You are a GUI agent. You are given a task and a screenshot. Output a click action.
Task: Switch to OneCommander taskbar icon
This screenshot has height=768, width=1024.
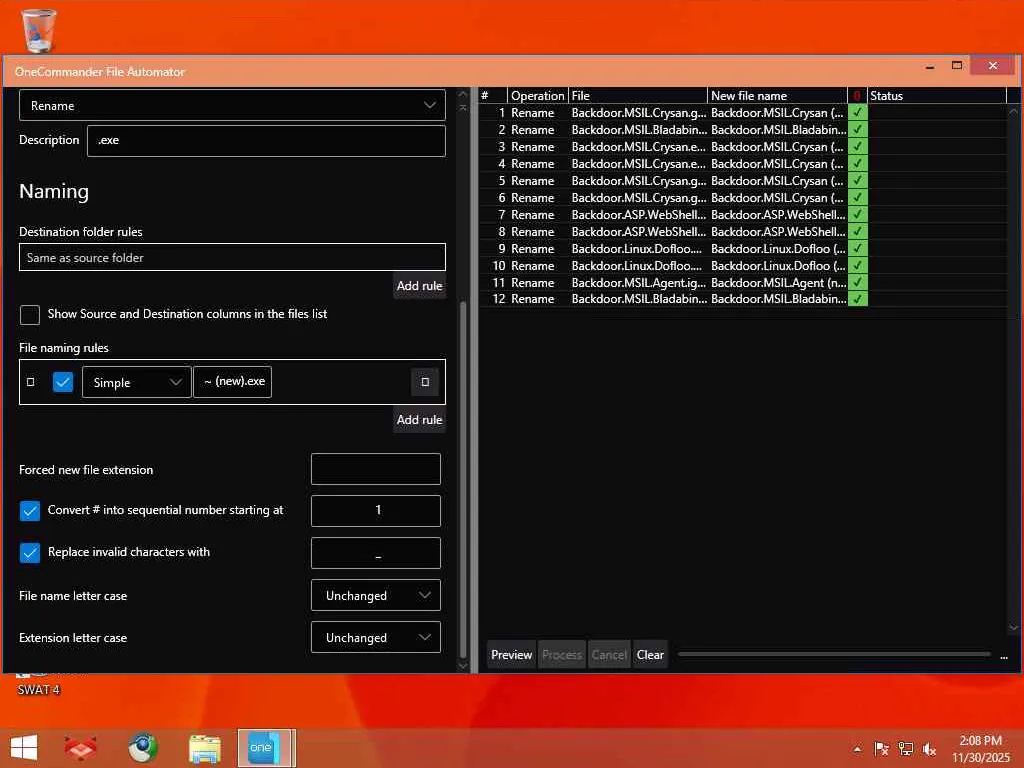[266, 748]
